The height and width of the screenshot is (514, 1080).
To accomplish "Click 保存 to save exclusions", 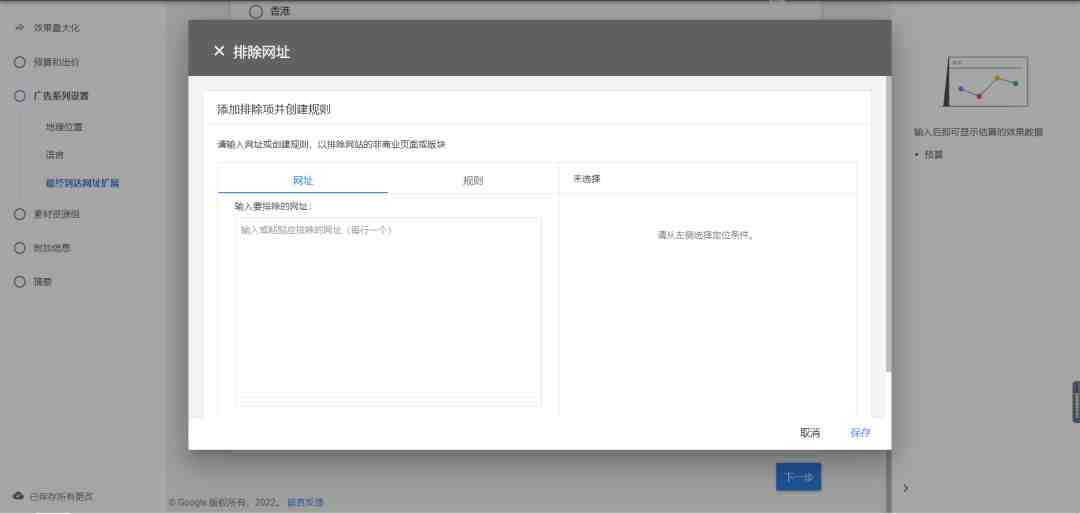I will tap(860, 433).
